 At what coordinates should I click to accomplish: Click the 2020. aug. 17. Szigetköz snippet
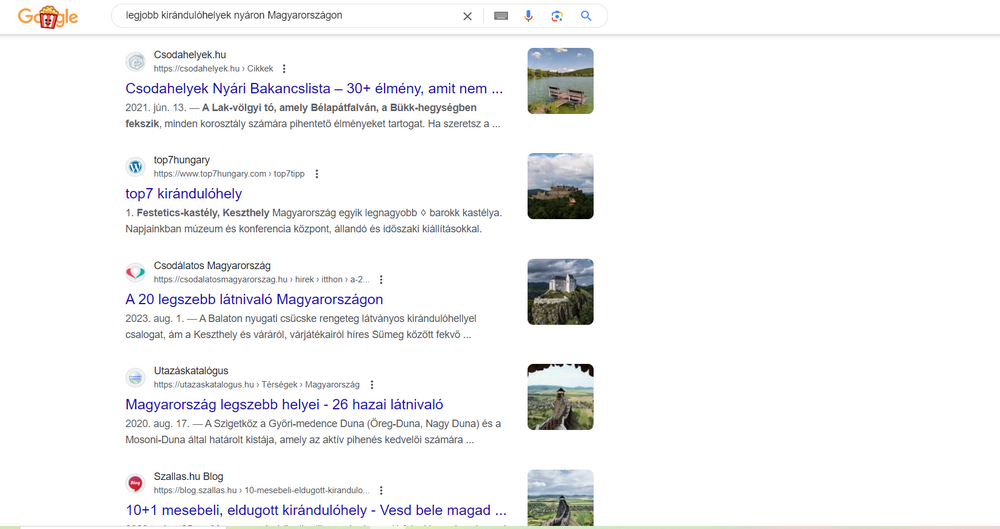click(313, 432)
